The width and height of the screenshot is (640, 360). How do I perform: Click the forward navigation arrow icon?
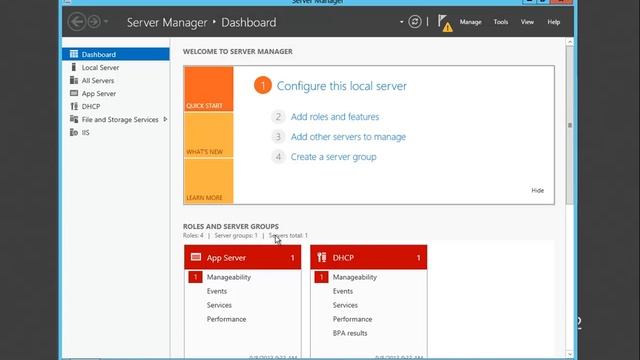point(94,22)
